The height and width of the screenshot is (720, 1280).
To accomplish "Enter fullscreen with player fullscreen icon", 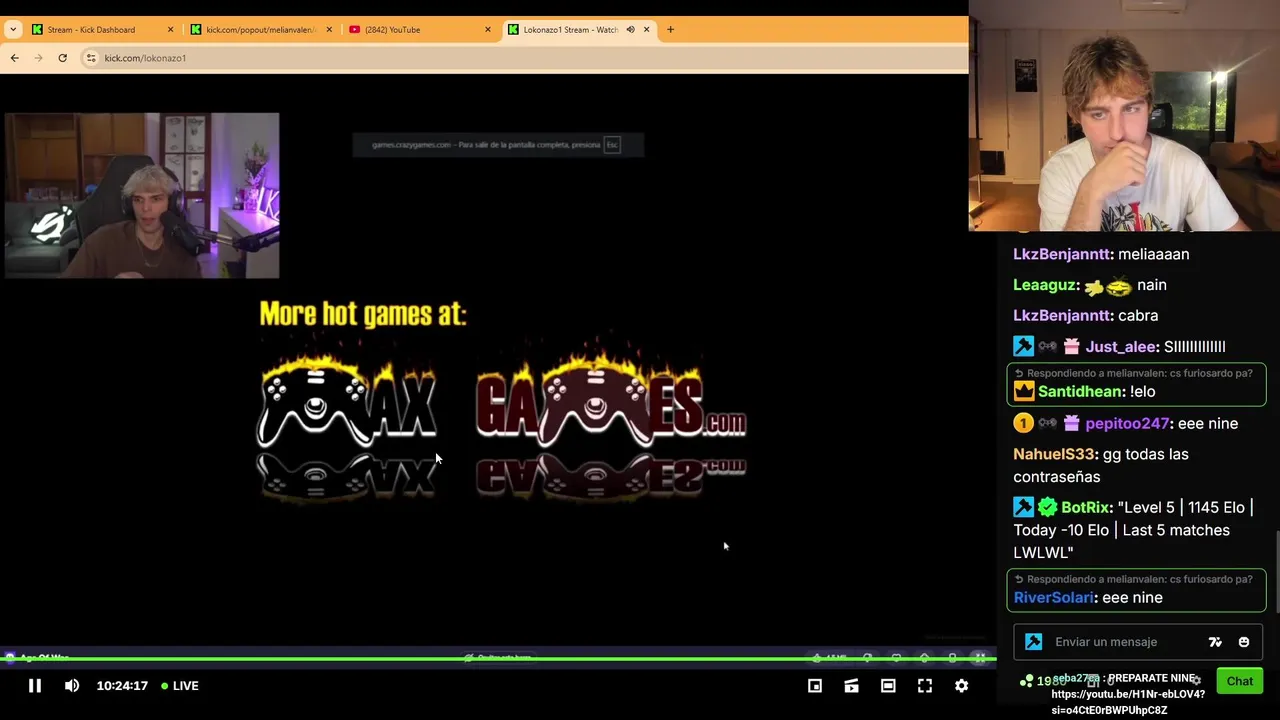I will (925, 685).
